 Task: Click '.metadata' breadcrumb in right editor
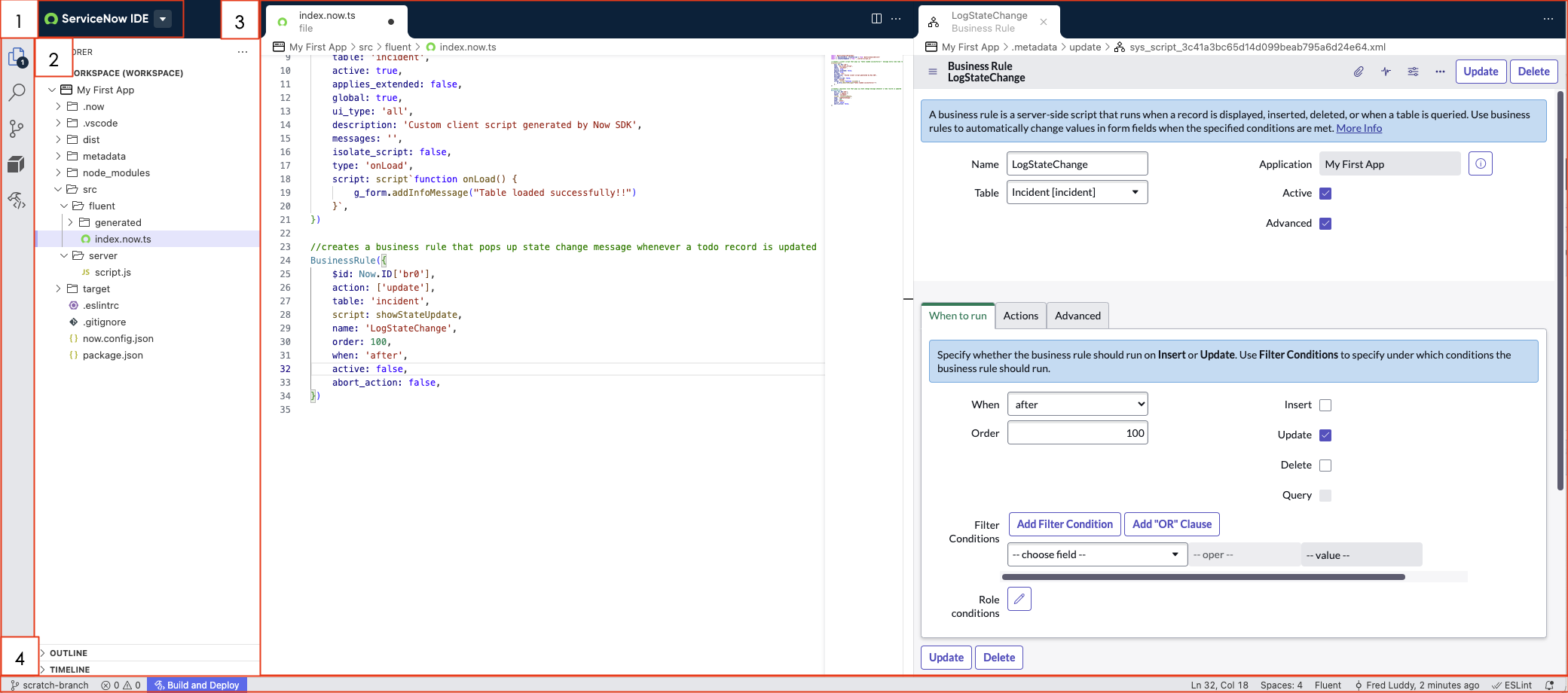(1034, 47)
